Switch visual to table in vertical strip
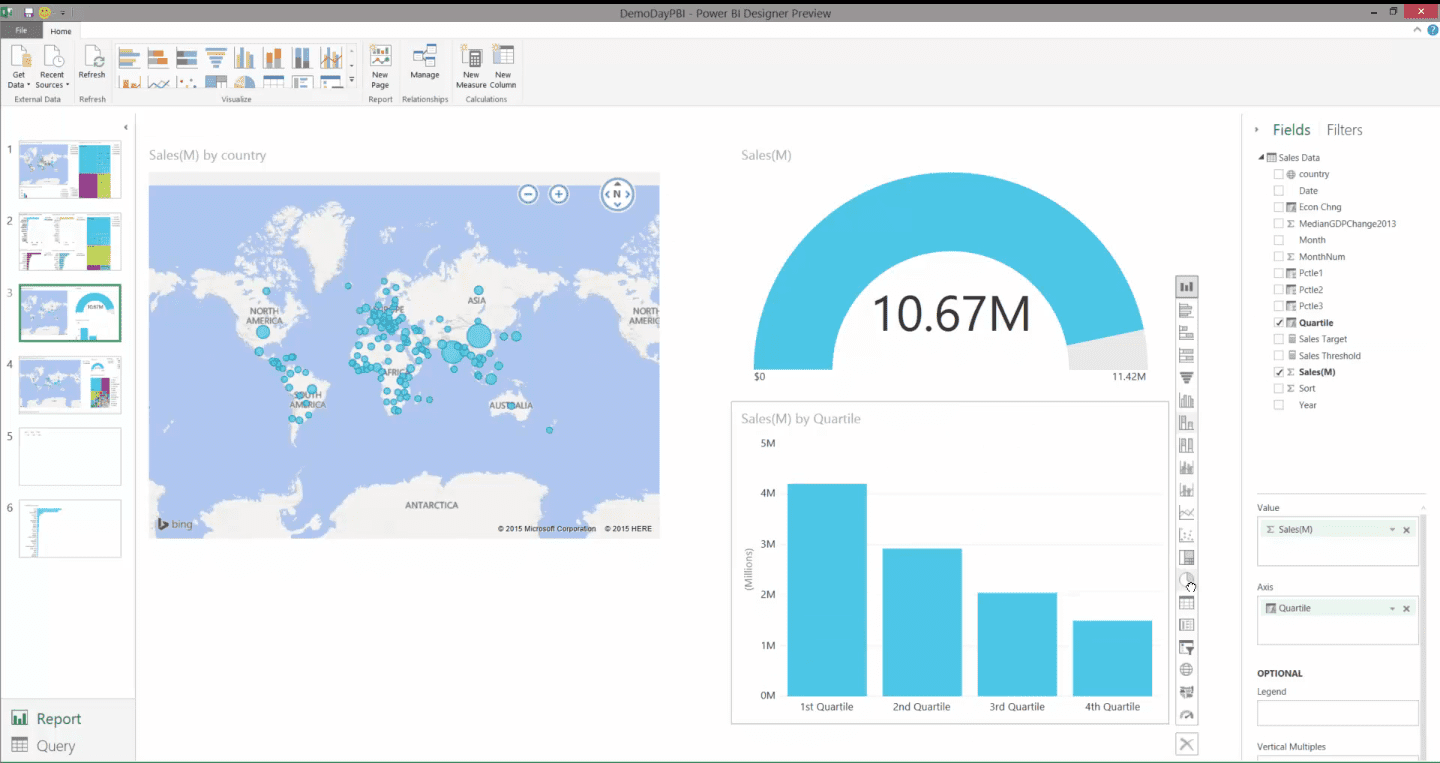 pyautogui.click(x=1186, y=603)
